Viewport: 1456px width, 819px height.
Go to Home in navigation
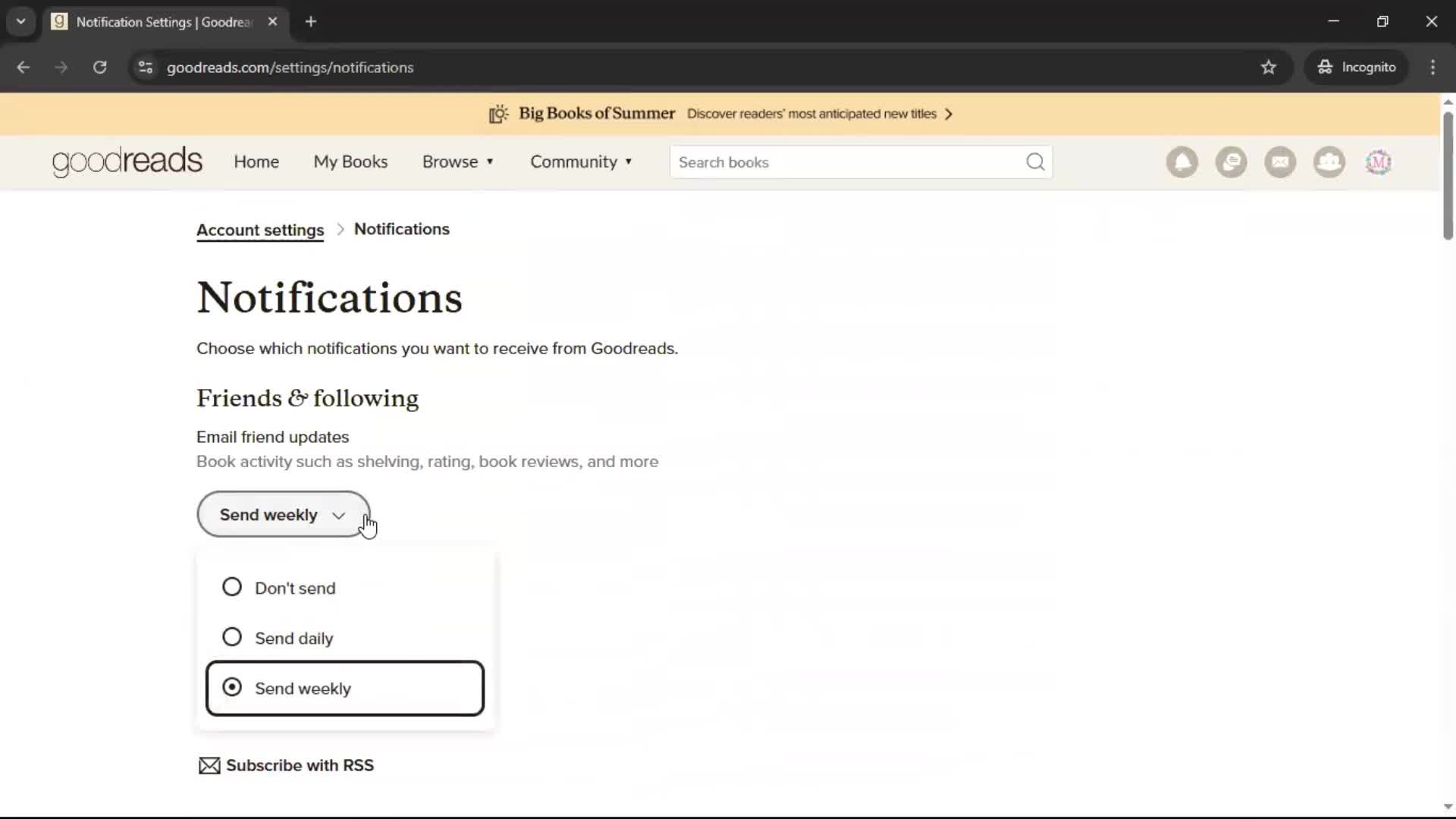[x=256, y=162]
